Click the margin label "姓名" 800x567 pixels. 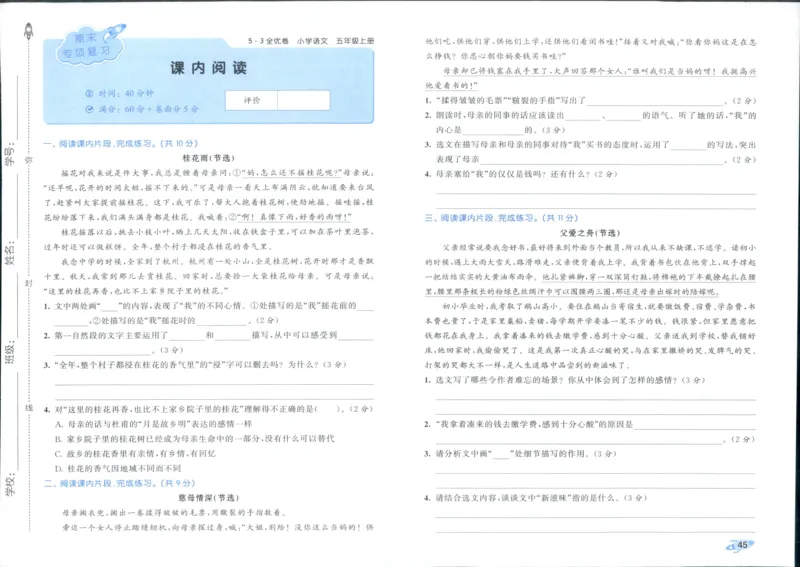click(x=10, y=254)
